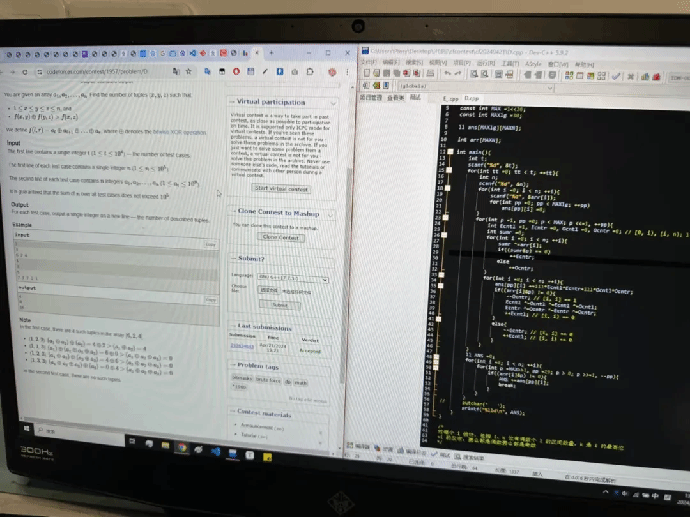690x518 pixels.
Task: Click the Clone Contest button
Action: click(x=281, y=237)
